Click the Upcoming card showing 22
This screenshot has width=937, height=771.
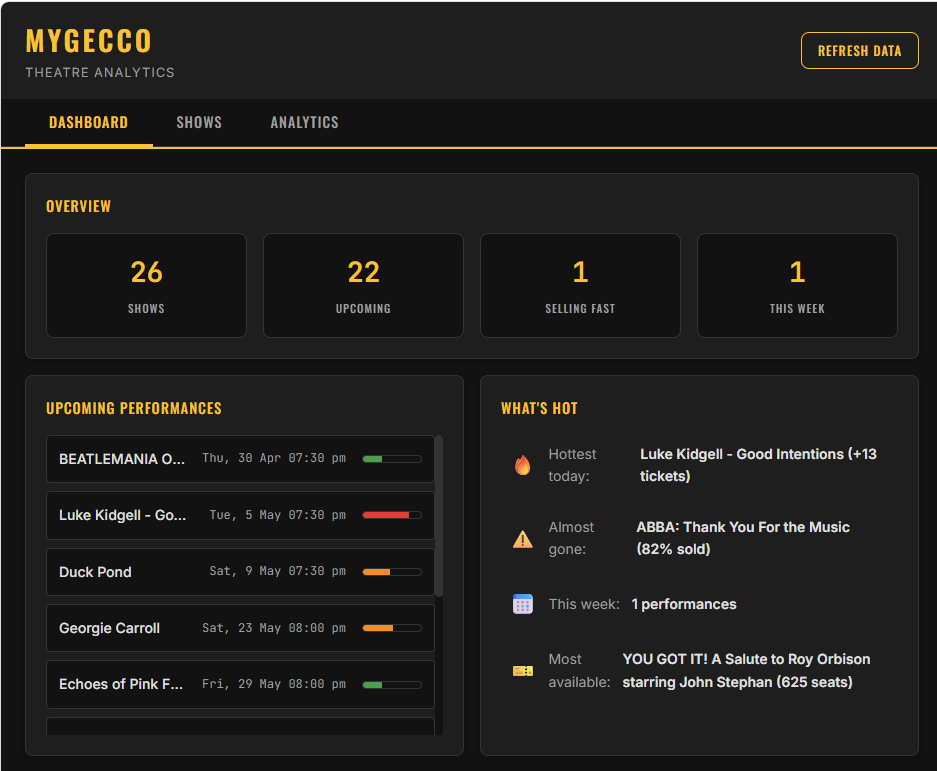(363, 285)
